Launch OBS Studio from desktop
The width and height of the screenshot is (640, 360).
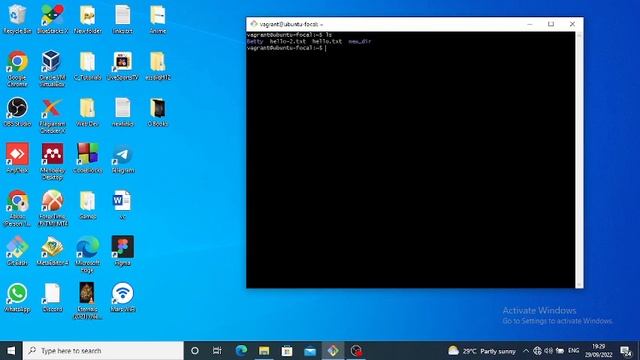(17, 111)
